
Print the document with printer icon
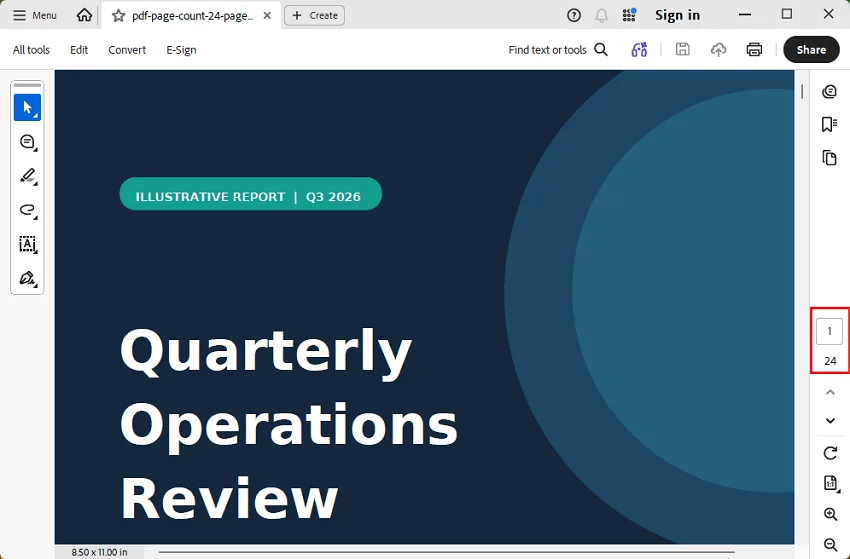point(754,50)
